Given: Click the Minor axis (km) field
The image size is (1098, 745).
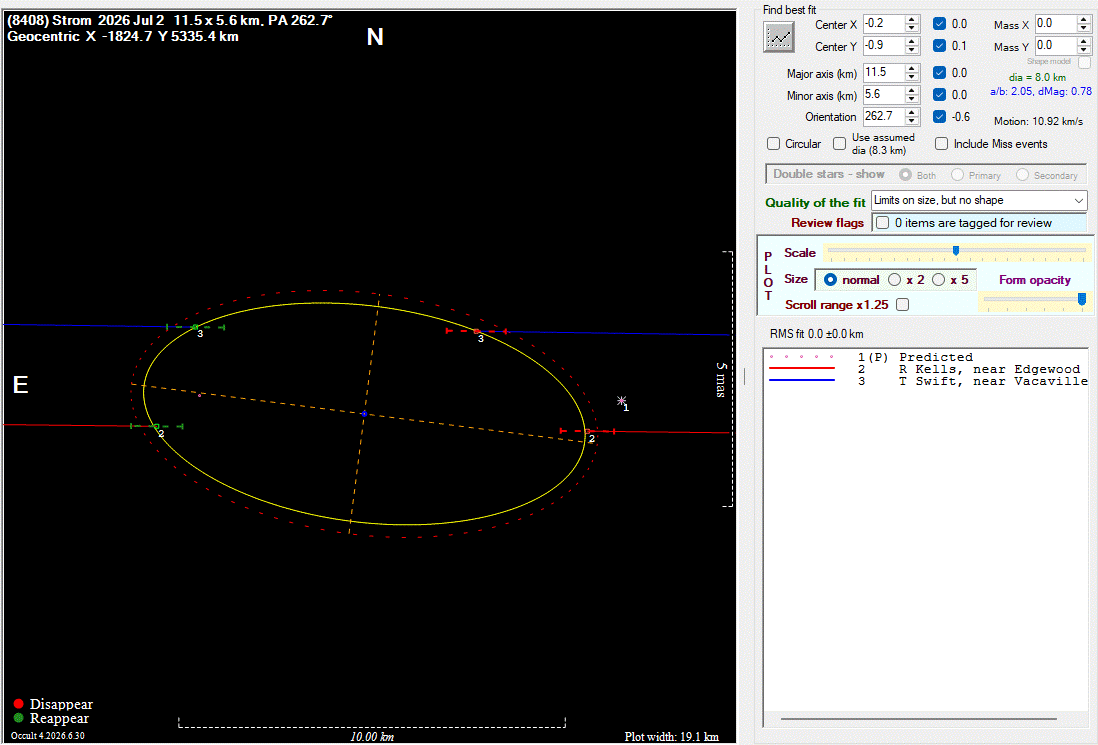Looking at the screenshot, I should click(x=884, y=95).
